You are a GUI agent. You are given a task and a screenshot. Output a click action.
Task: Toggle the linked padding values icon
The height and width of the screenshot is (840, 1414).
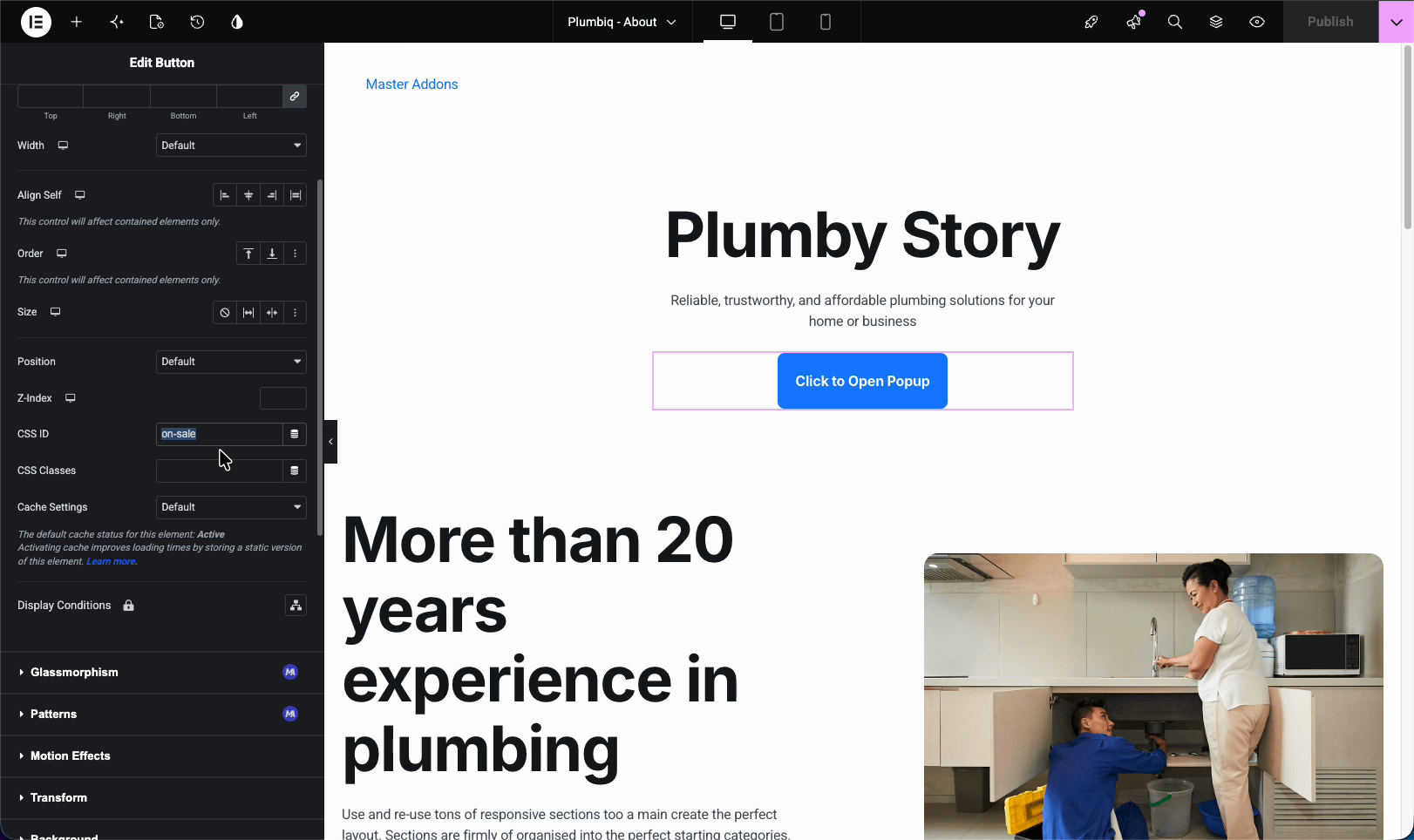pos(295,96)
